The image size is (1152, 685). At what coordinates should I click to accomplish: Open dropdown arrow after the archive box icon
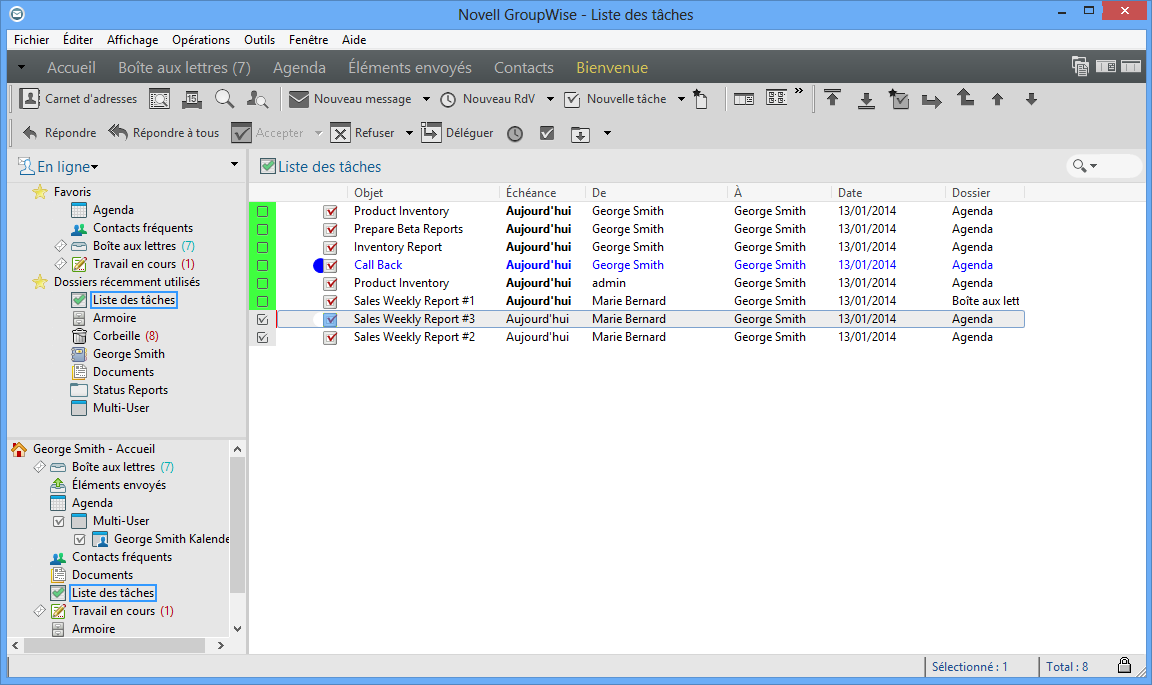coord(607,133)
